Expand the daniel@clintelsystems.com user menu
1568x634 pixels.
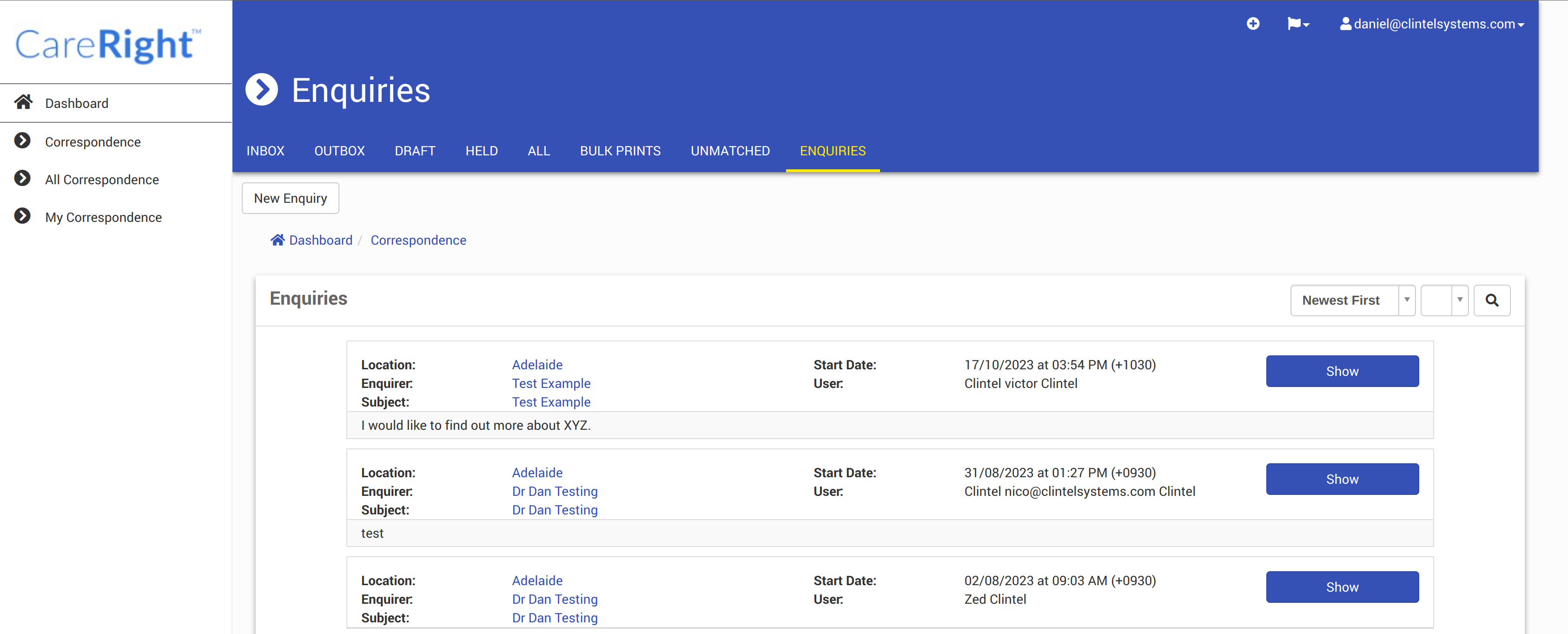(1432, 24)
